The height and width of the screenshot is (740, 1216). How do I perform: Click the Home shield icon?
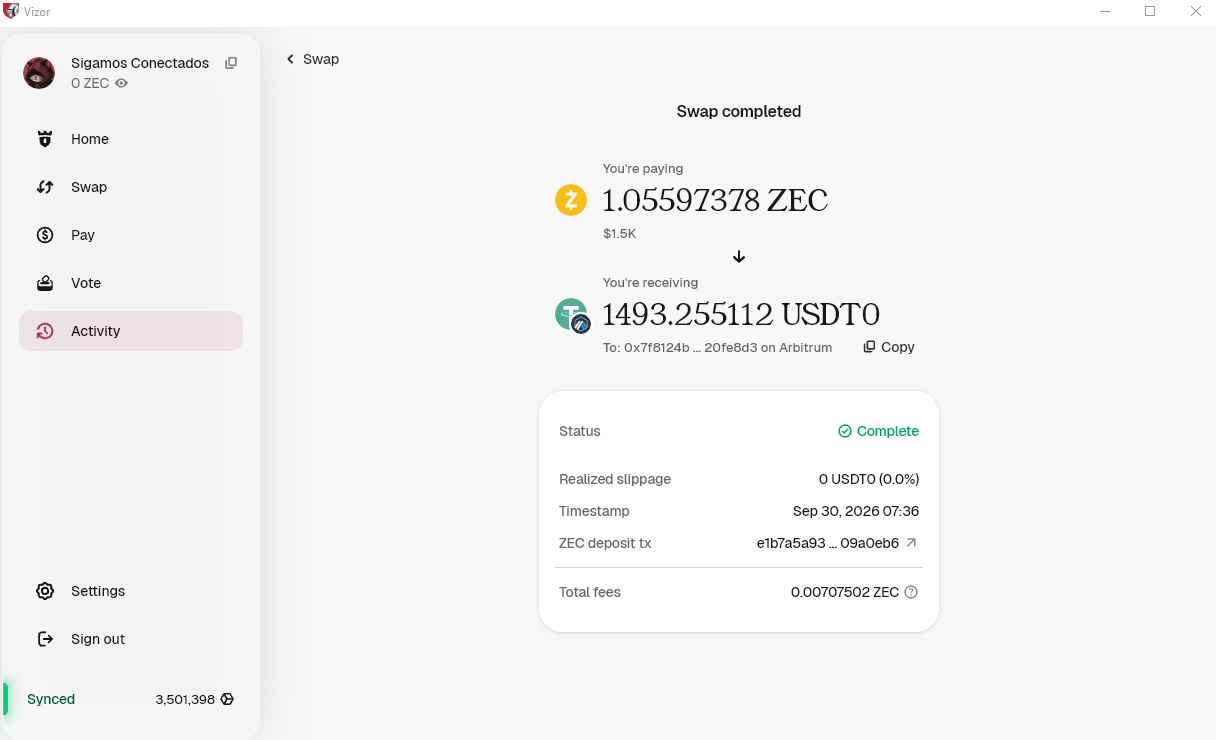pyautogui.click(x=45, y=139)
